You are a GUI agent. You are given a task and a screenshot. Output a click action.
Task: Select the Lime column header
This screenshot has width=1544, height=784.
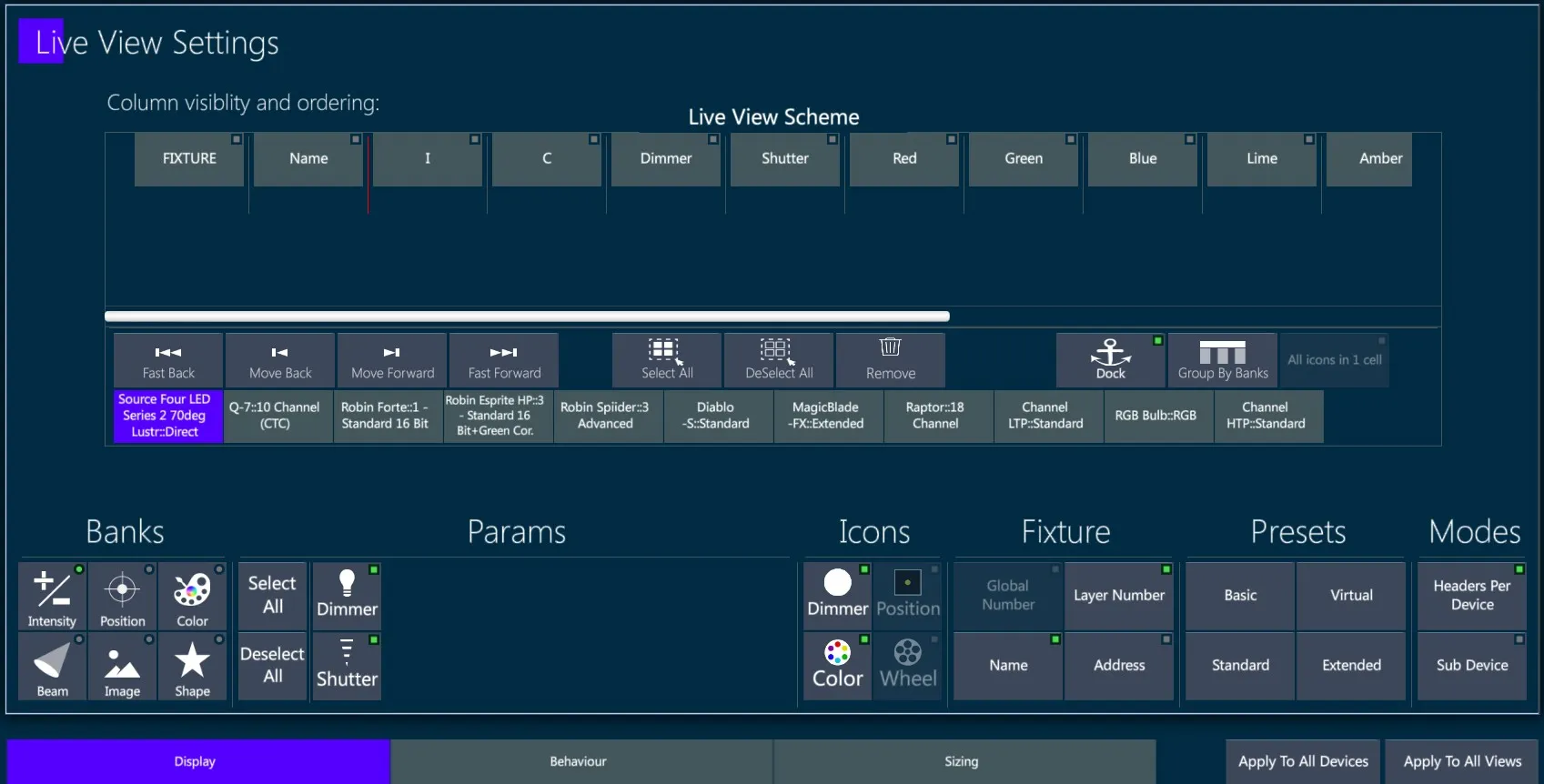[x=1262, y=159]
